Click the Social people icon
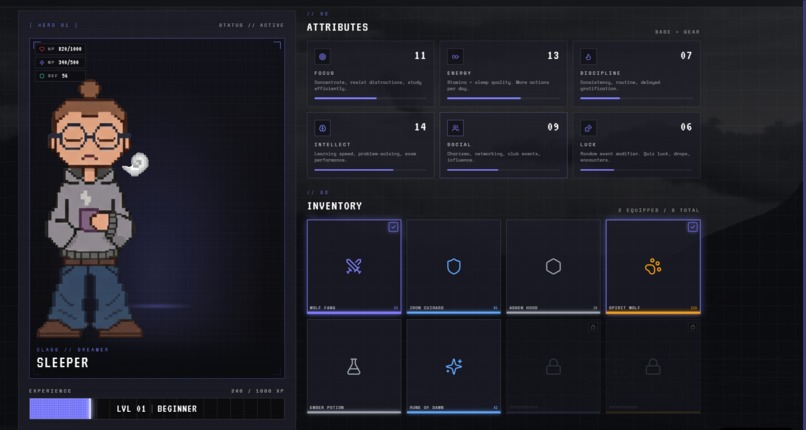The width and height of the screenshot is (806, 430). click(x=455, y=128)
